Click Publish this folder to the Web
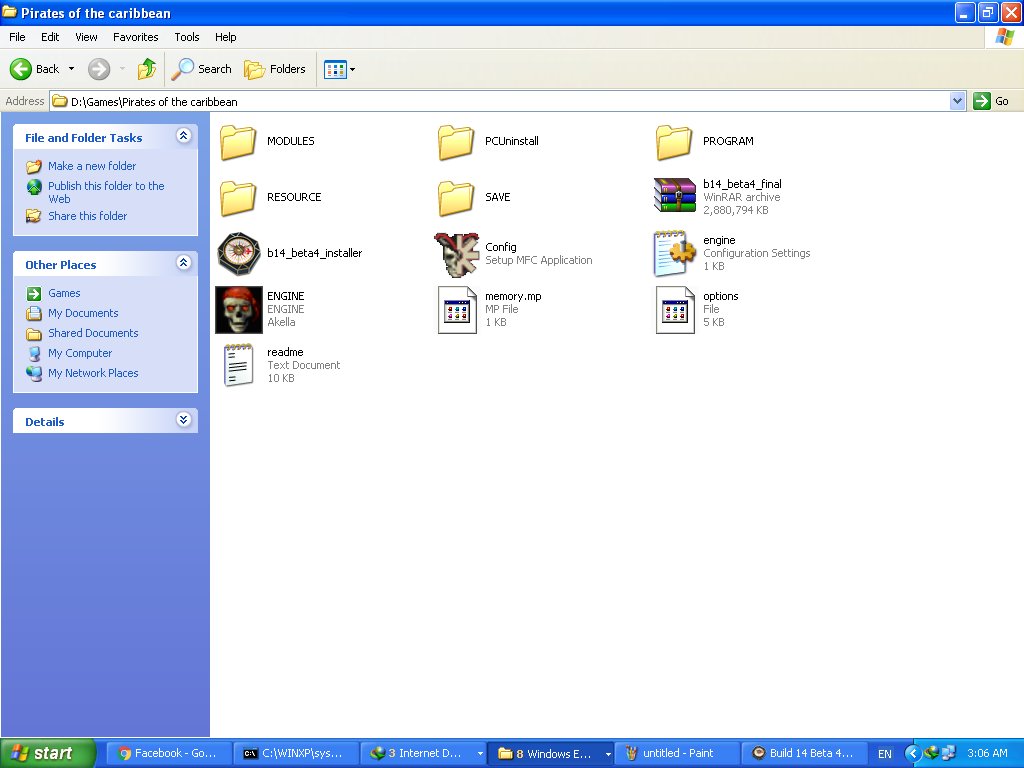This screenshot has width=1024, height=768. tap(106, 192)
